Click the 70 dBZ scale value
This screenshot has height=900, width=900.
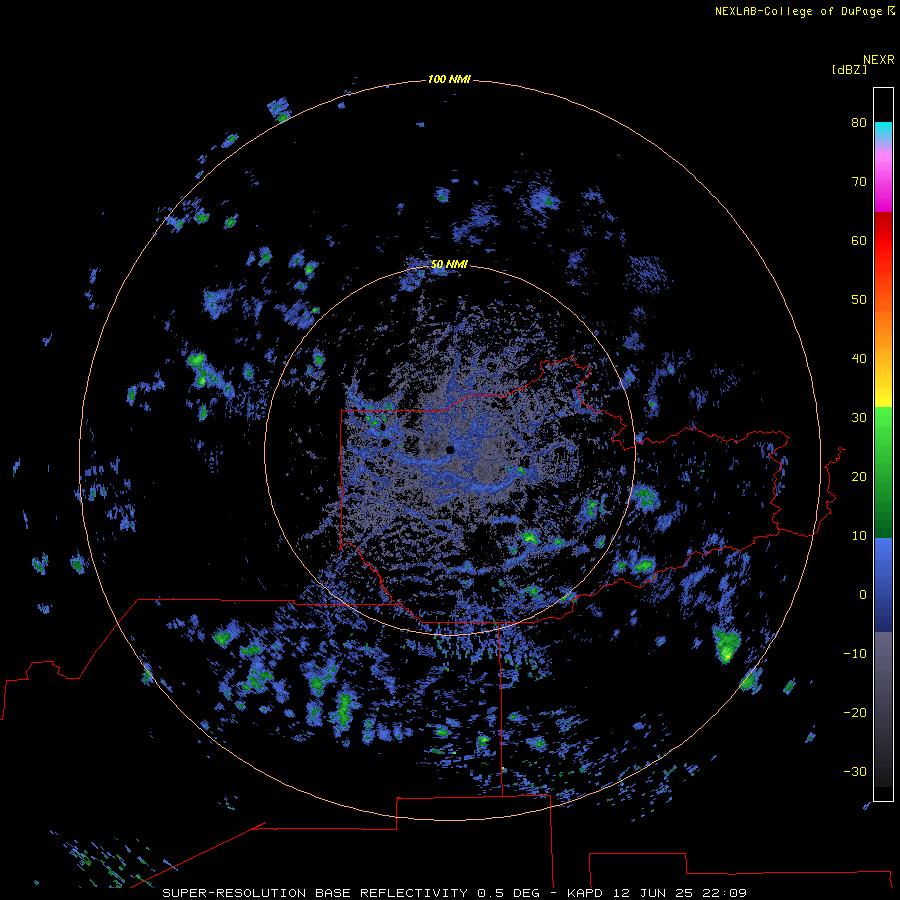859,182
